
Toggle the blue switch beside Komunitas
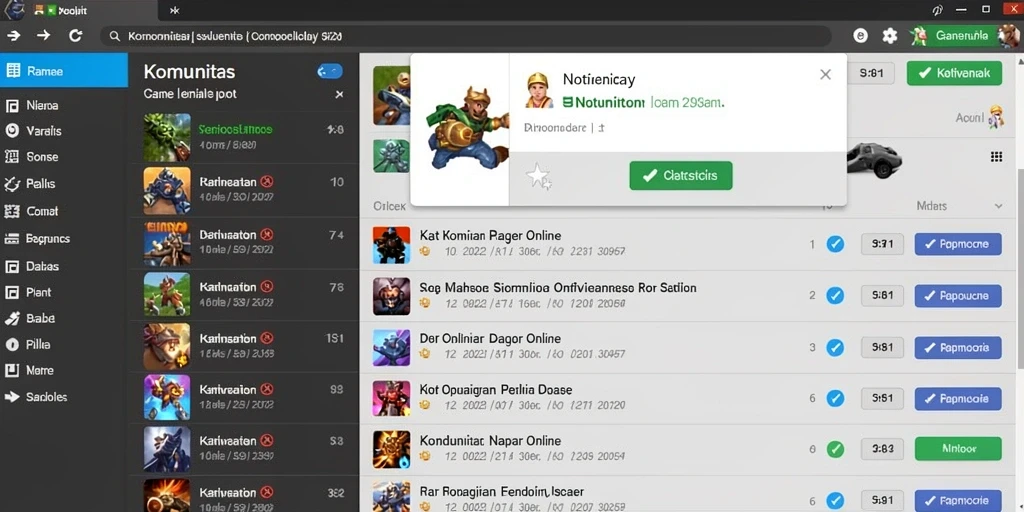click(330, 72)
